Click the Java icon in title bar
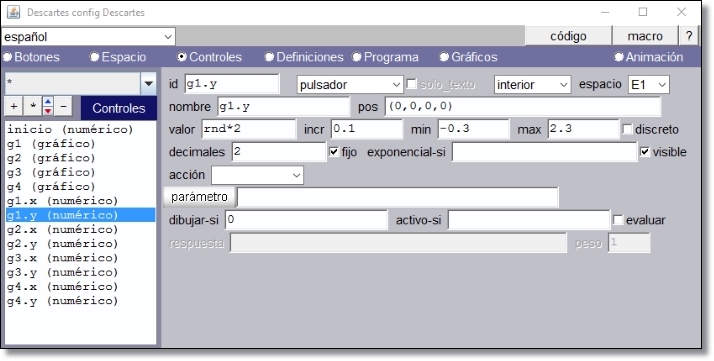The image size is (714, 361). (x=14, y=12)
